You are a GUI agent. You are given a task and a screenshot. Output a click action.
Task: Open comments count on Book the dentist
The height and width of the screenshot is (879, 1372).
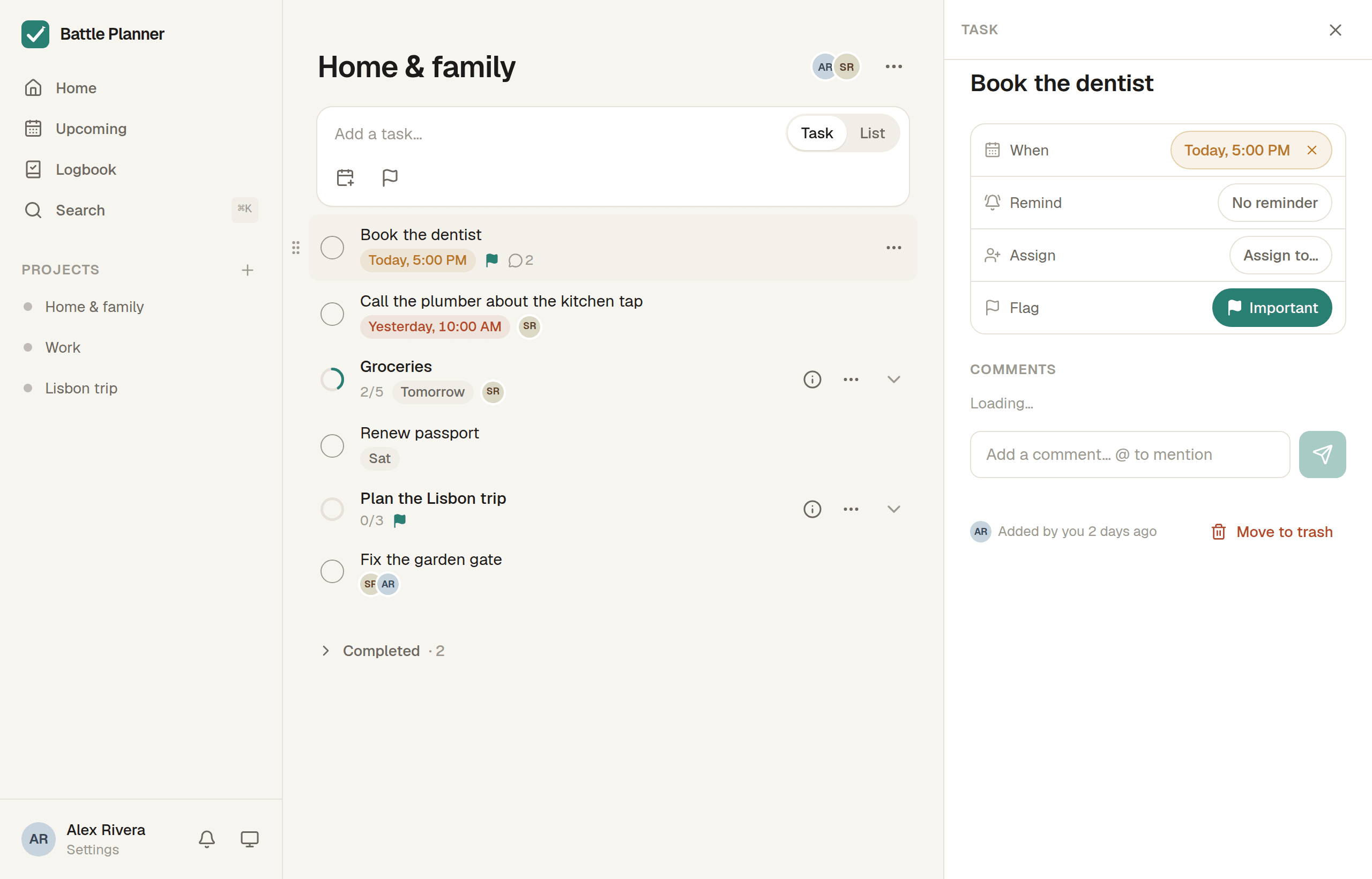[520, 260]
